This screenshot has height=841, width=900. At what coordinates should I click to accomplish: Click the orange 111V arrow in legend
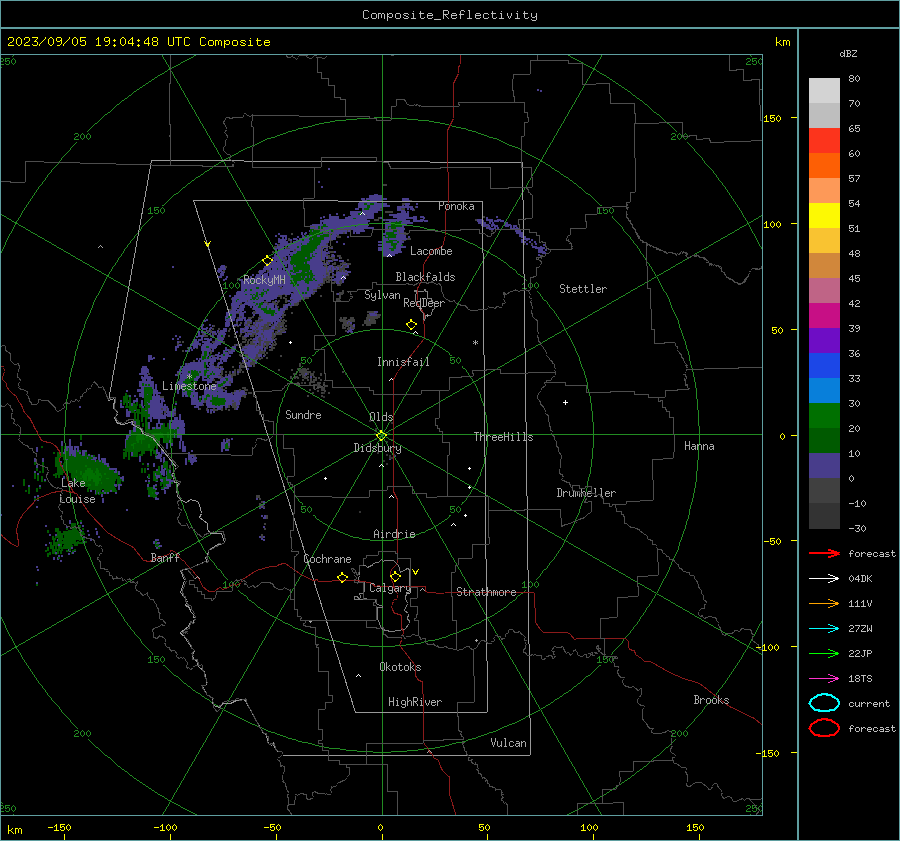coord(824,603)
